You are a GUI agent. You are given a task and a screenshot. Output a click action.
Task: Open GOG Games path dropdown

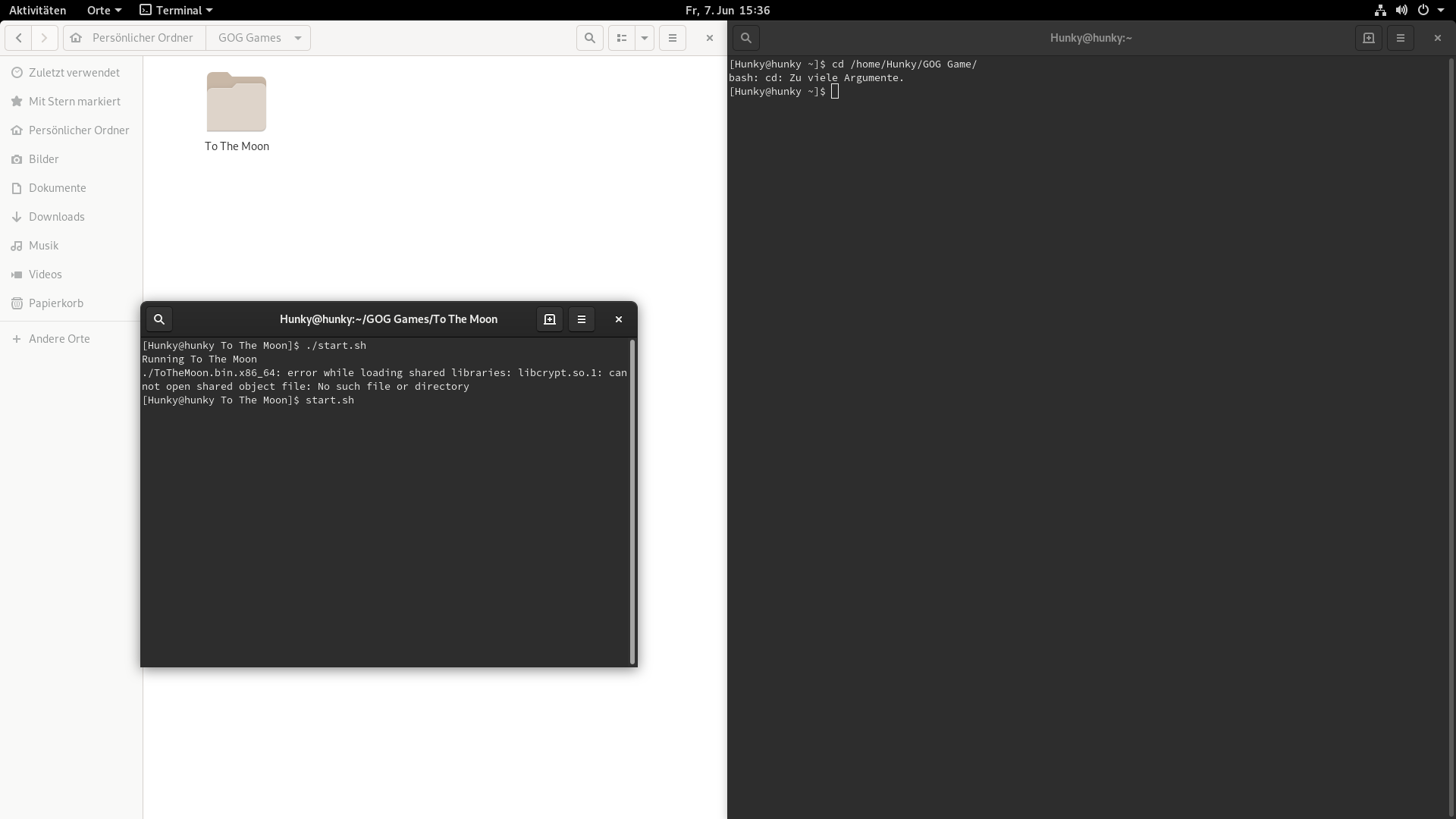(298, 38)
